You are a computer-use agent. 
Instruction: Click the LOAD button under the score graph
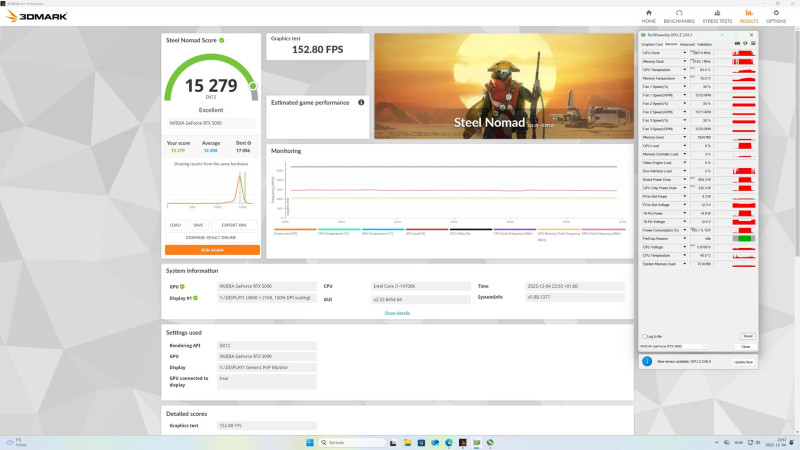point(176,225)
